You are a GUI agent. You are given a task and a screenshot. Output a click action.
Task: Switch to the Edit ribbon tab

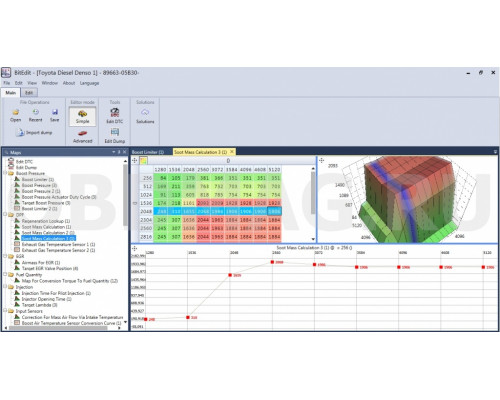(29, 93)
